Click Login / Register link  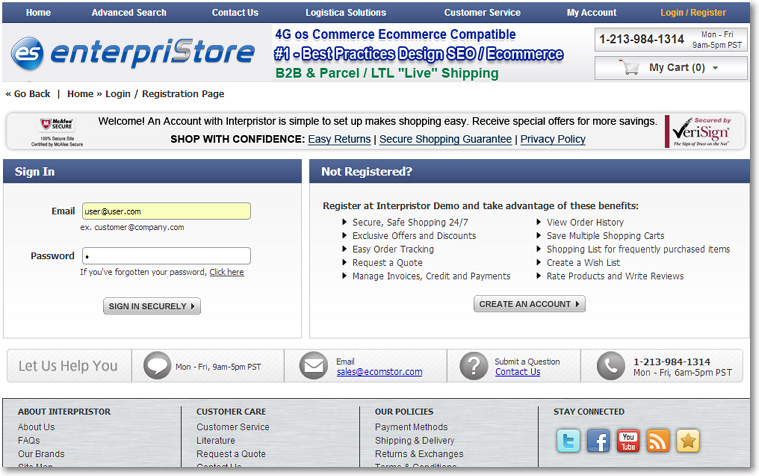[693, 13]
